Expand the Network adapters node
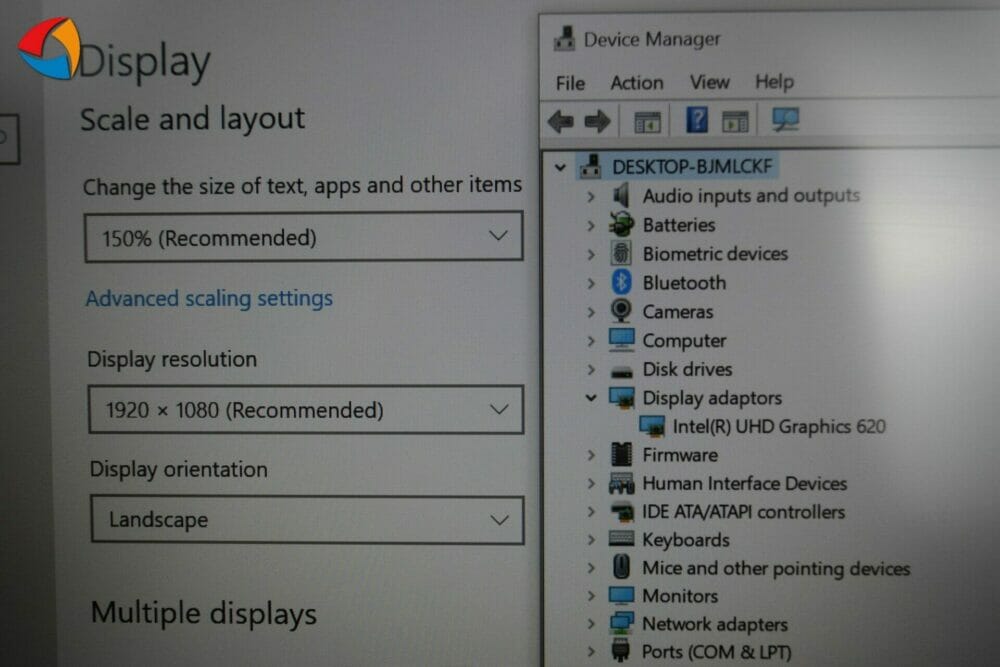 click(x=591, y=624)
